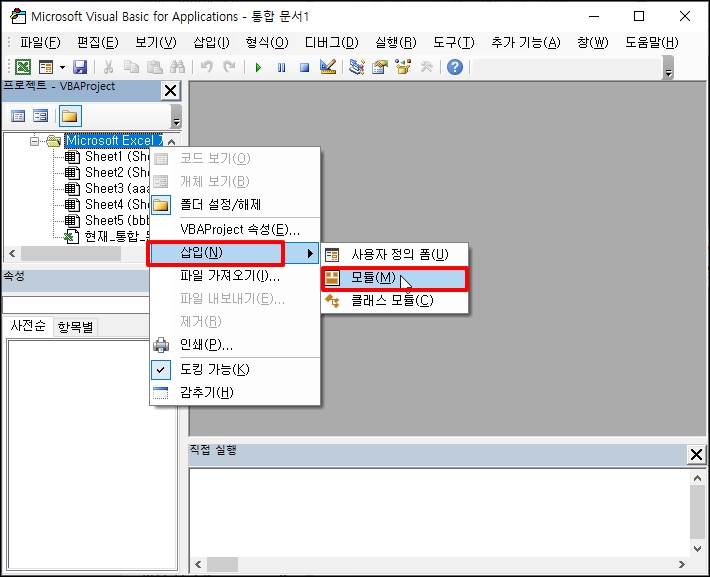Open the 삽입(I) menu bar item
710x577 pixels.
[211, 43]
